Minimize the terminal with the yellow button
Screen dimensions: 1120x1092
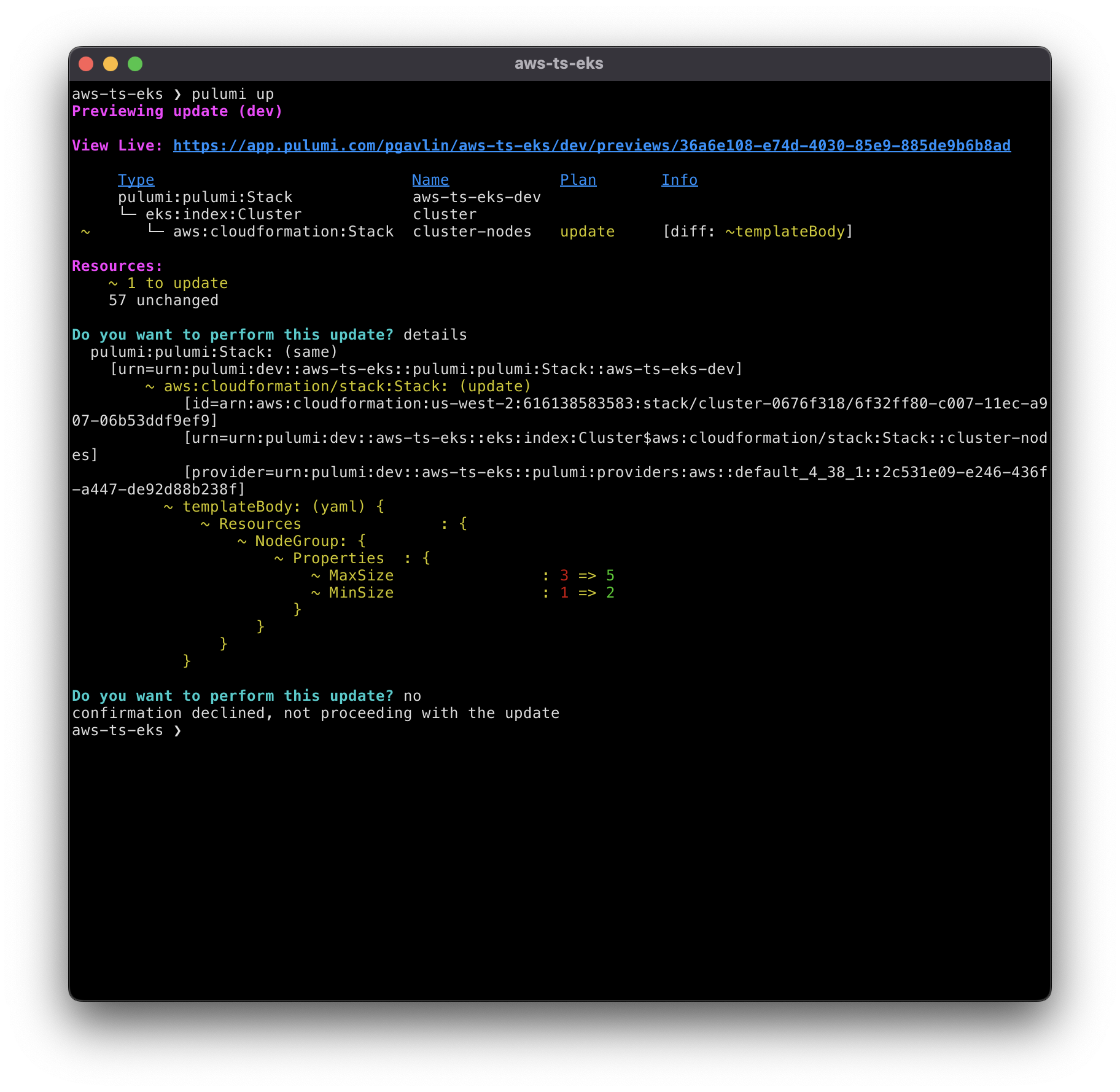click(x=111, y=64)
